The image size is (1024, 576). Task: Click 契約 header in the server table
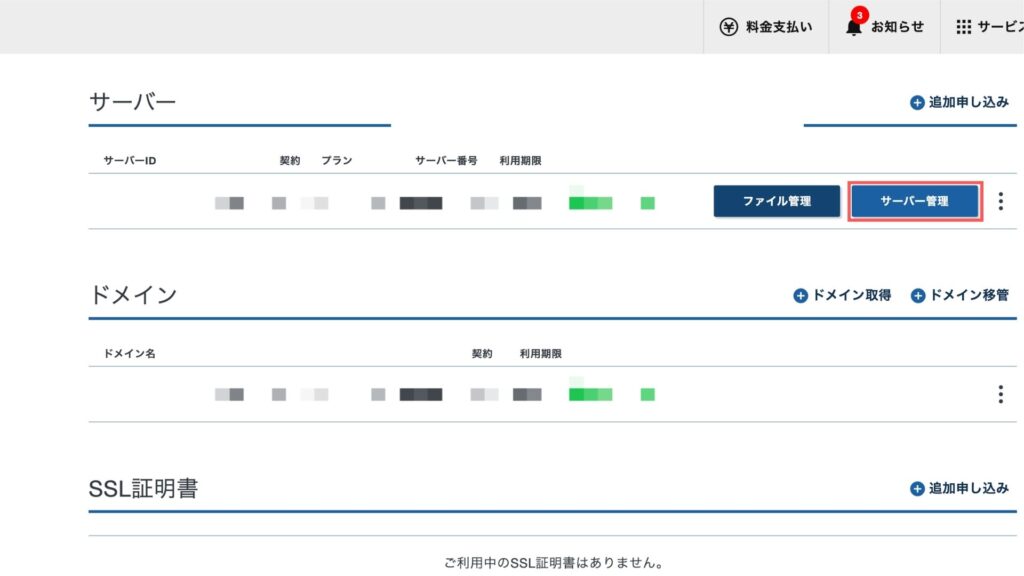coord(290,161)
